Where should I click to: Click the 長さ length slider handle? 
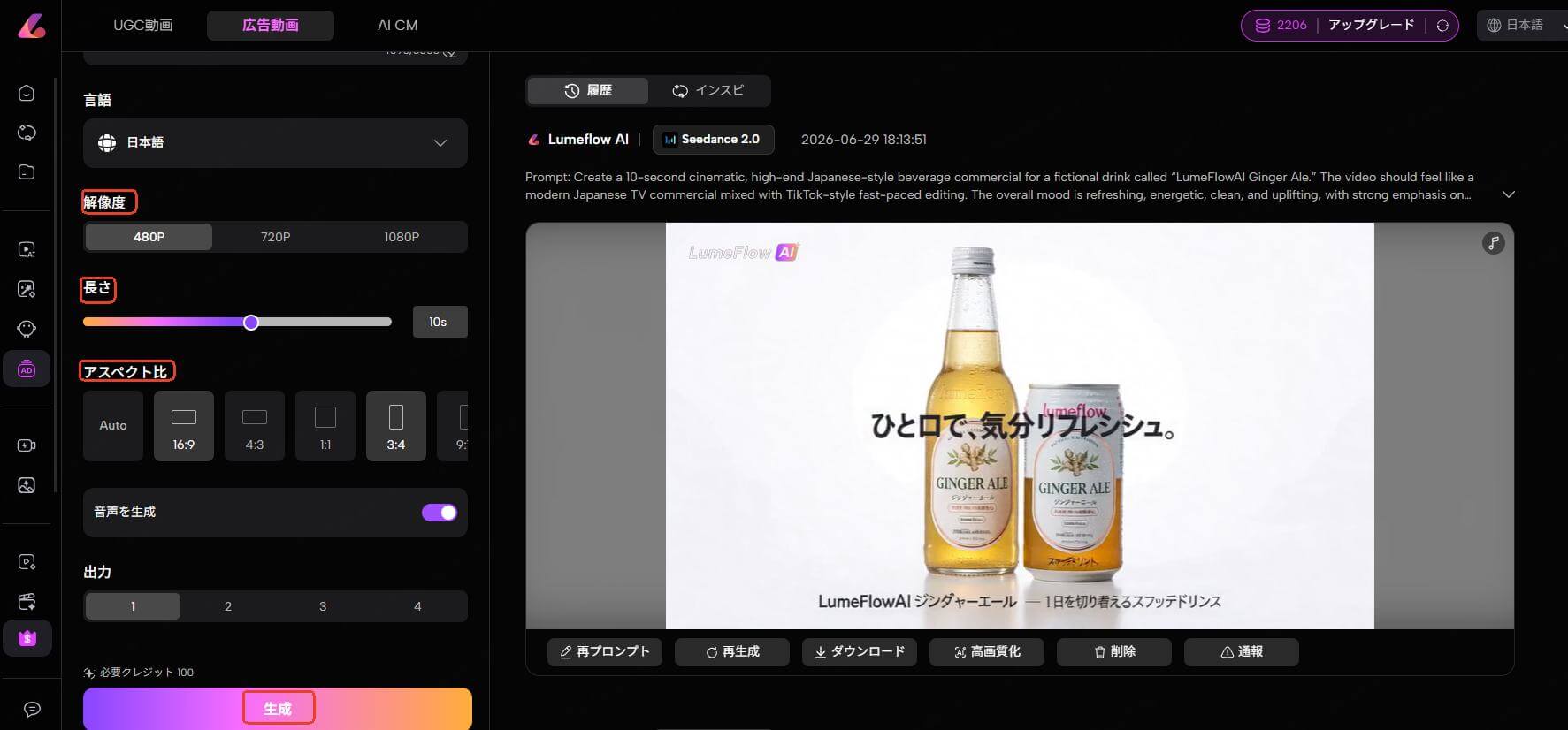251,323
